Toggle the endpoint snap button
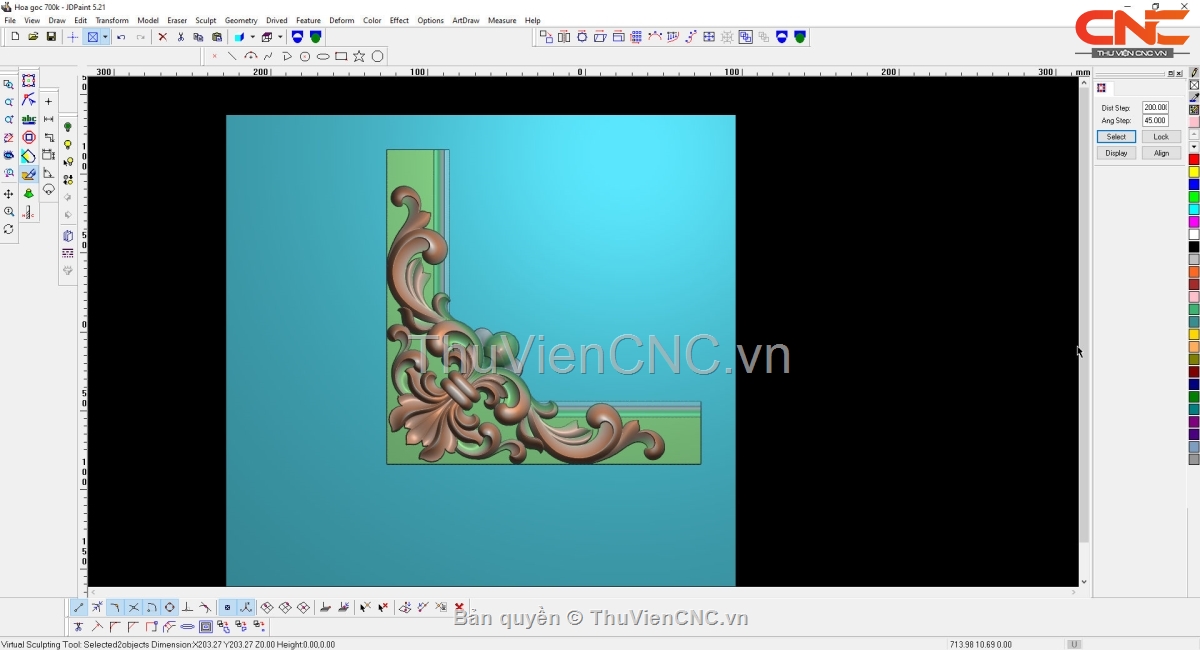Screen dimensions: 1200x650 (x=79, y=607)
